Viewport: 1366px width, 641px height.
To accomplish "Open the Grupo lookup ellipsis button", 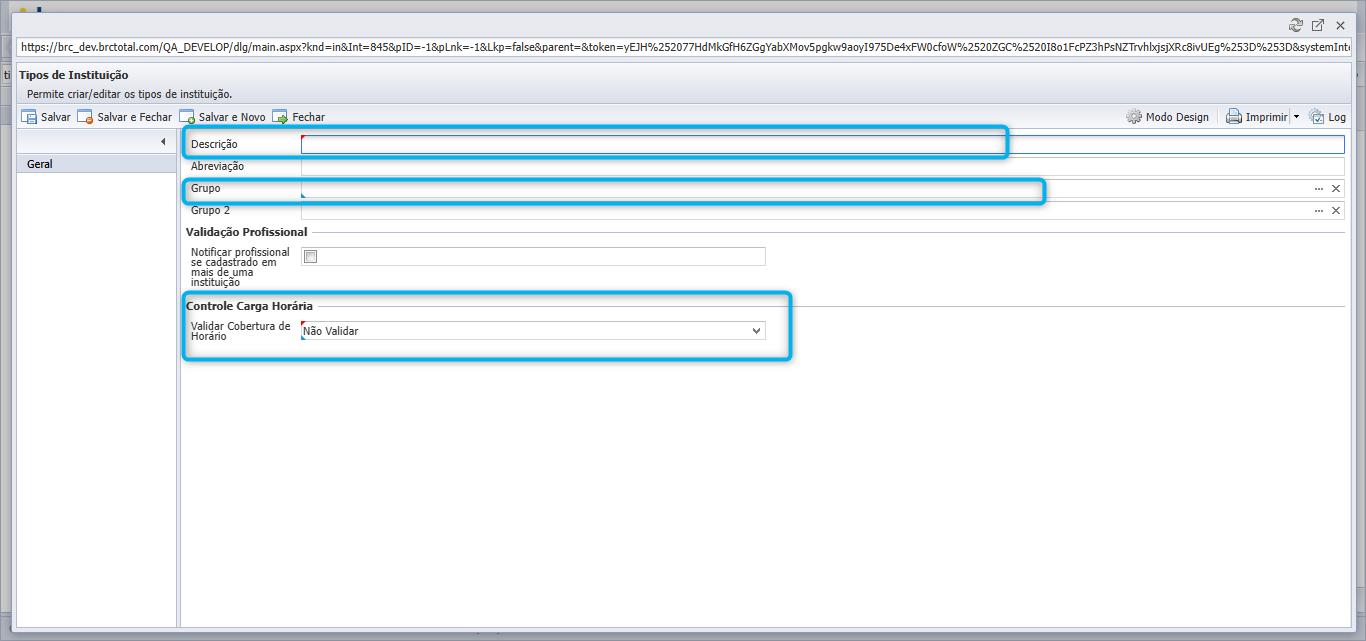I will tap(1319, 189).
